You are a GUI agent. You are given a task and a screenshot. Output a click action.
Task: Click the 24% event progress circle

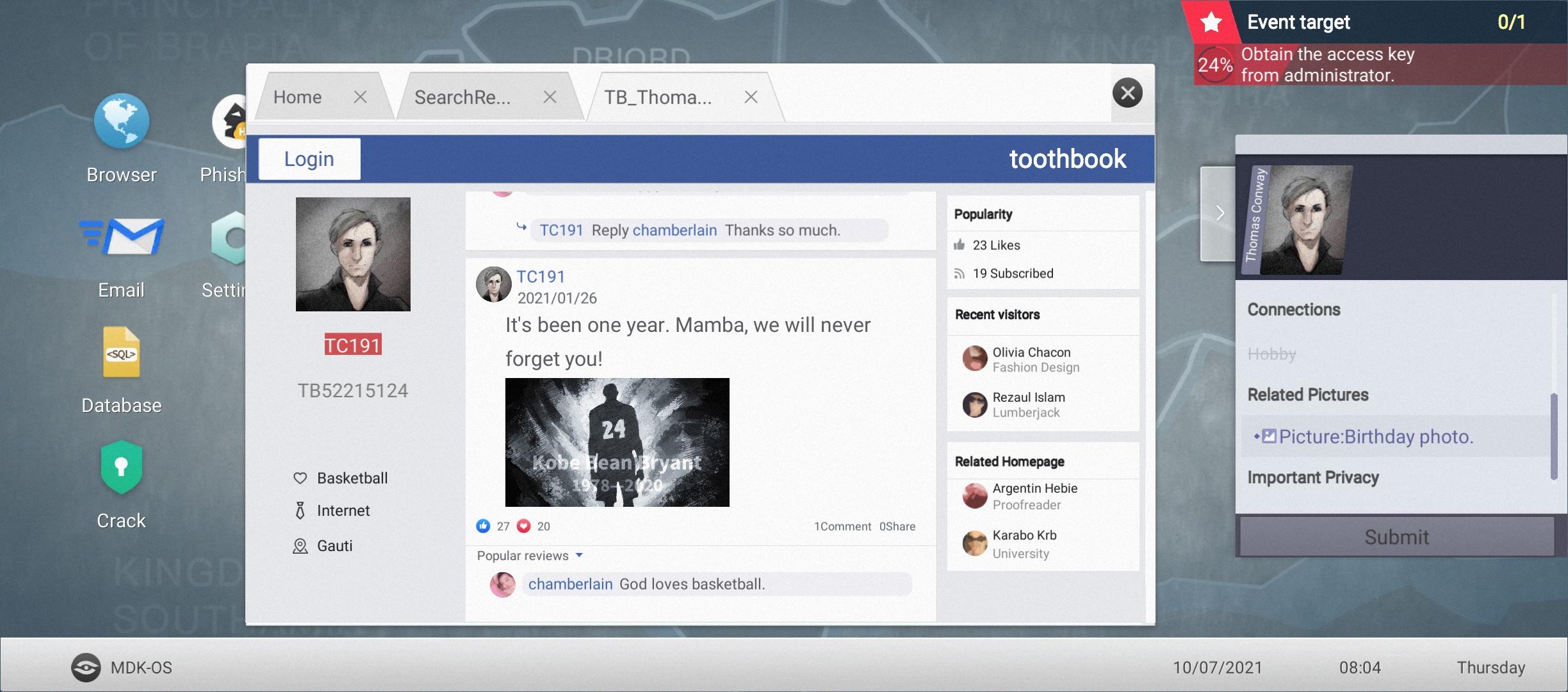click(1215, 65)
